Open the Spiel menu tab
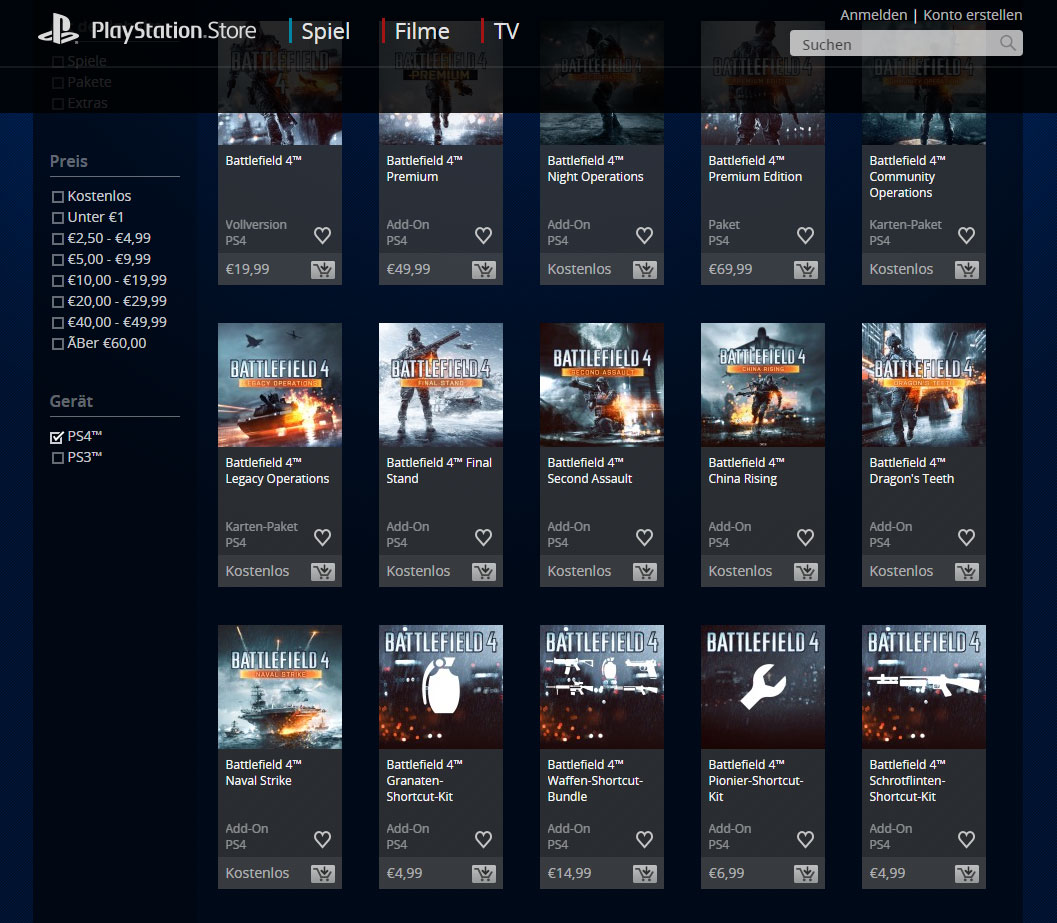This screenshot has height=923, width=1057. [x=325, y=31]
